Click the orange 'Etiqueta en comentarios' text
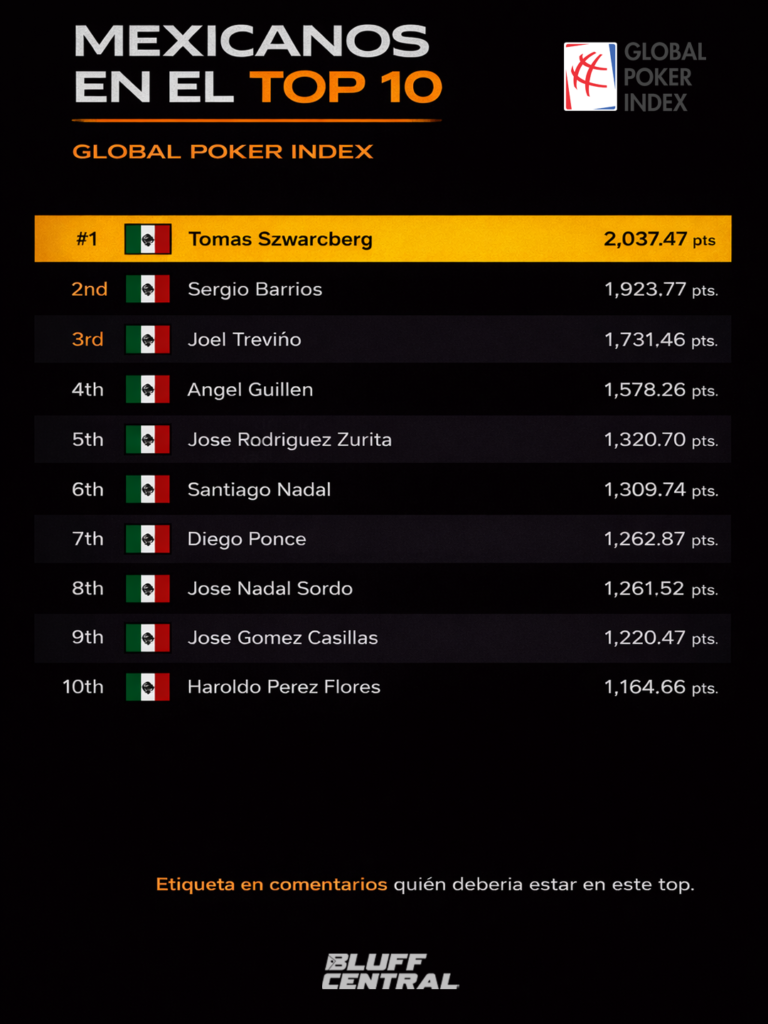Viewport: 768px width, 1024px height. click(271, 884)
